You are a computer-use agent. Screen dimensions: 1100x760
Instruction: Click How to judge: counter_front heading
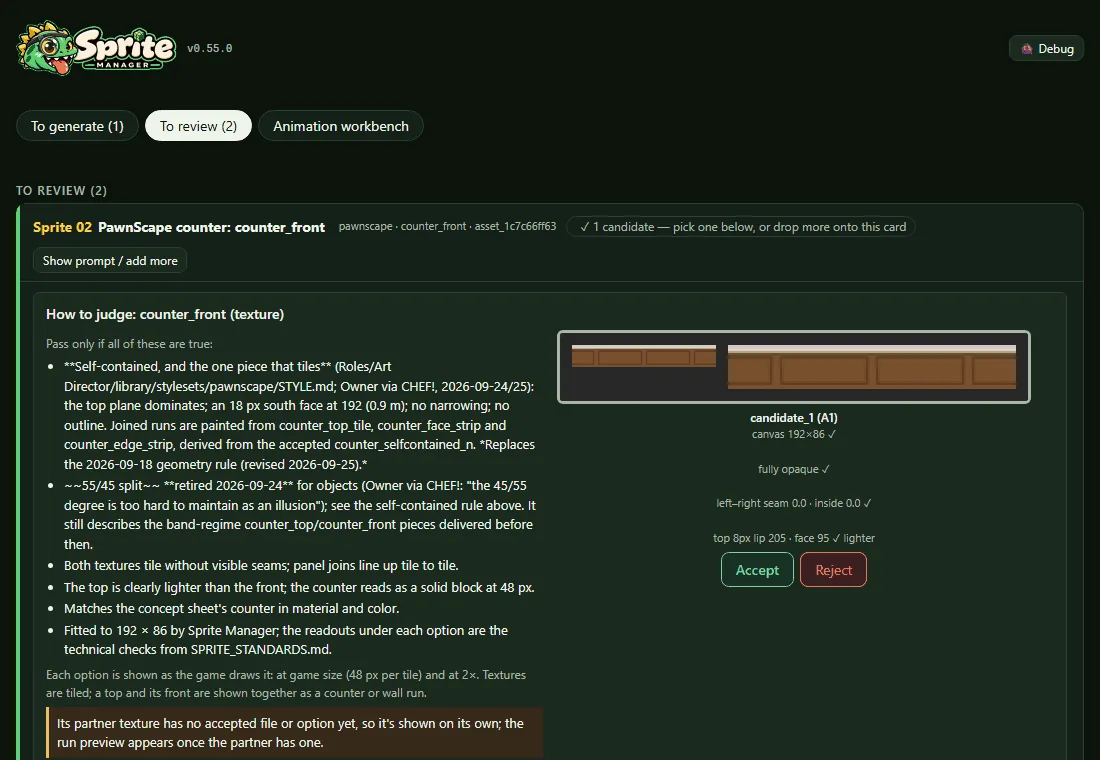[x=165, y=314]
